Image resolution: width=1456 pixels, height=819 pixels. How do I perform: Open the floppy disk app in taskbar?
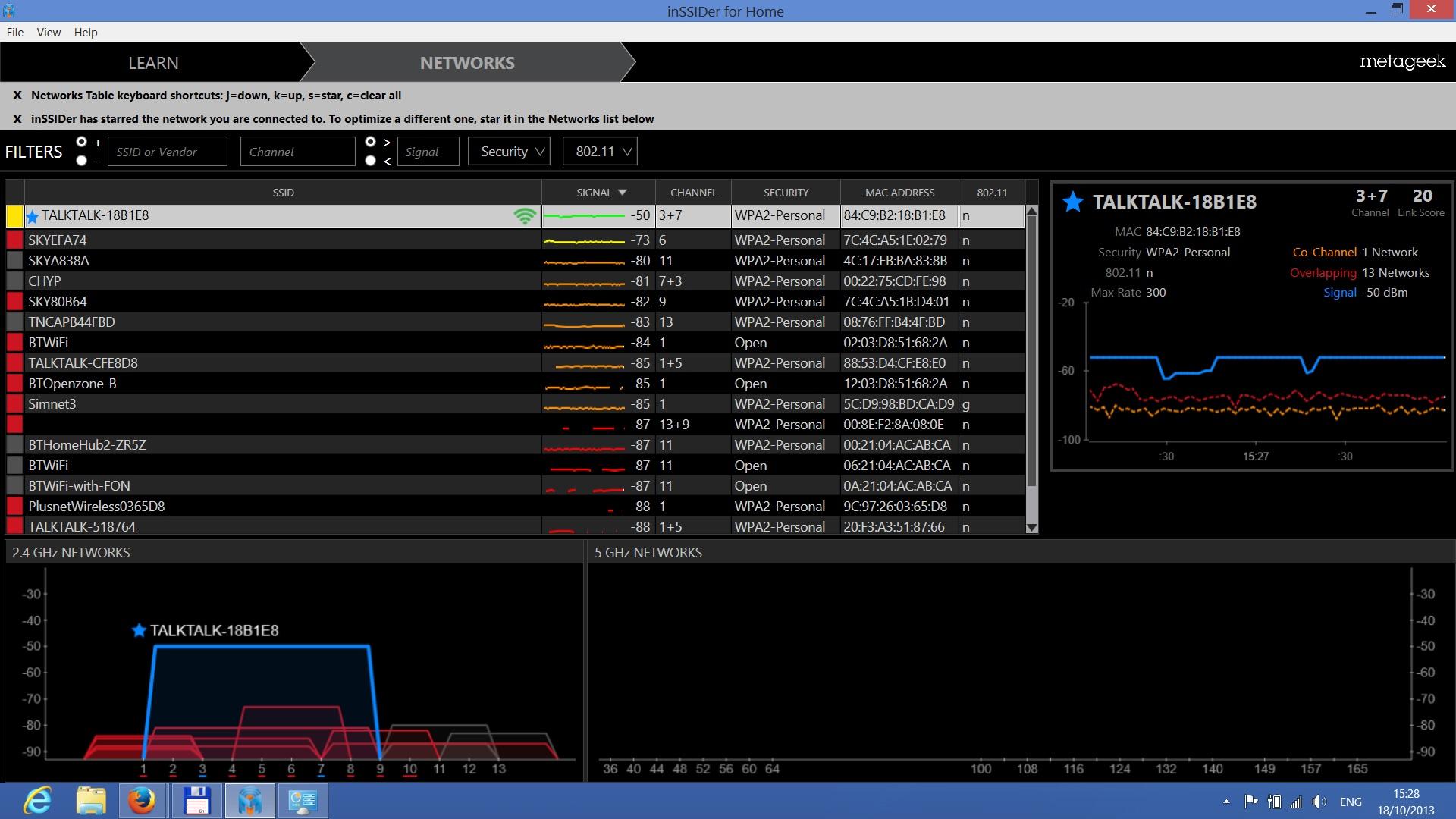tap(196, 801)
